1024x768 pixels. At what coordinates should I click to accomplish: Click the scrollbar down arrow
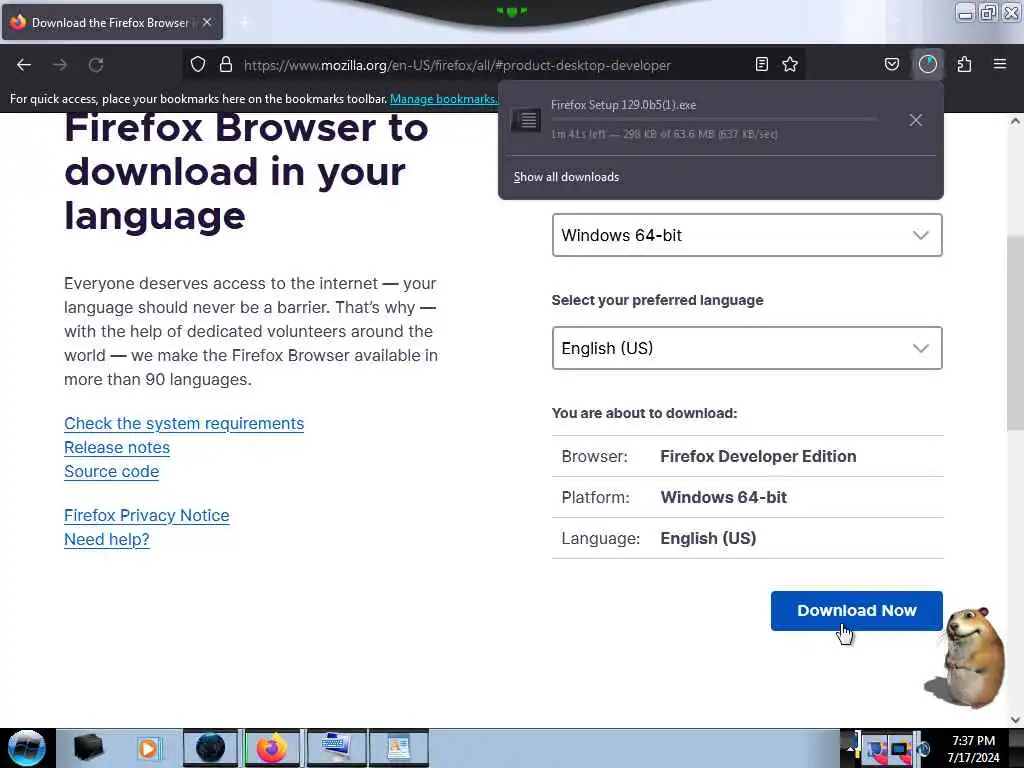click(1015, 719)
